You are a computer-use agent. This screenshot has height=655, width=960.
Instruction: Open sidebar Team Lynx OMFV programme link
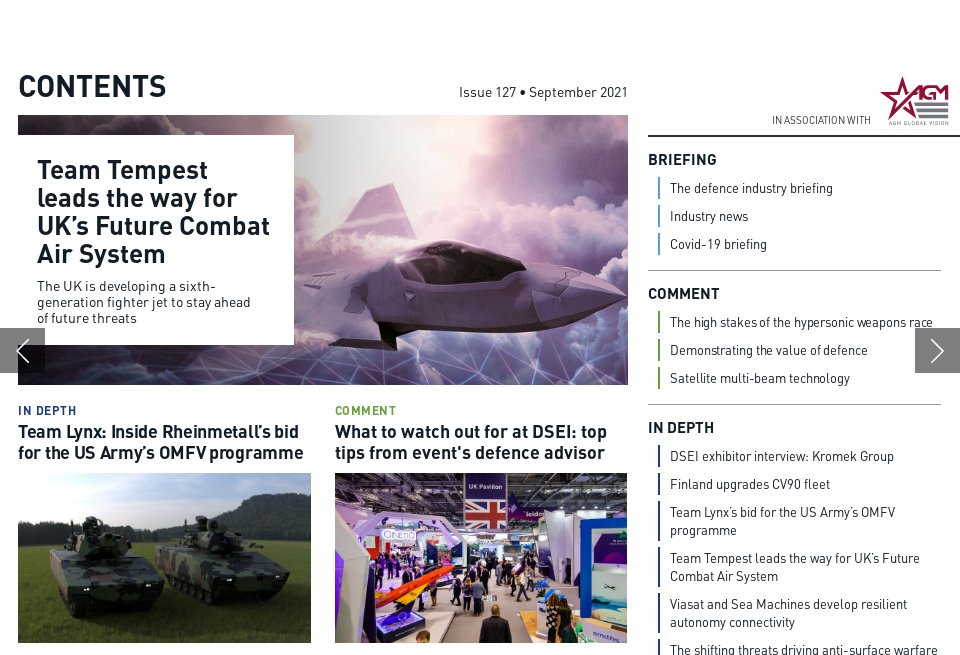782,521
